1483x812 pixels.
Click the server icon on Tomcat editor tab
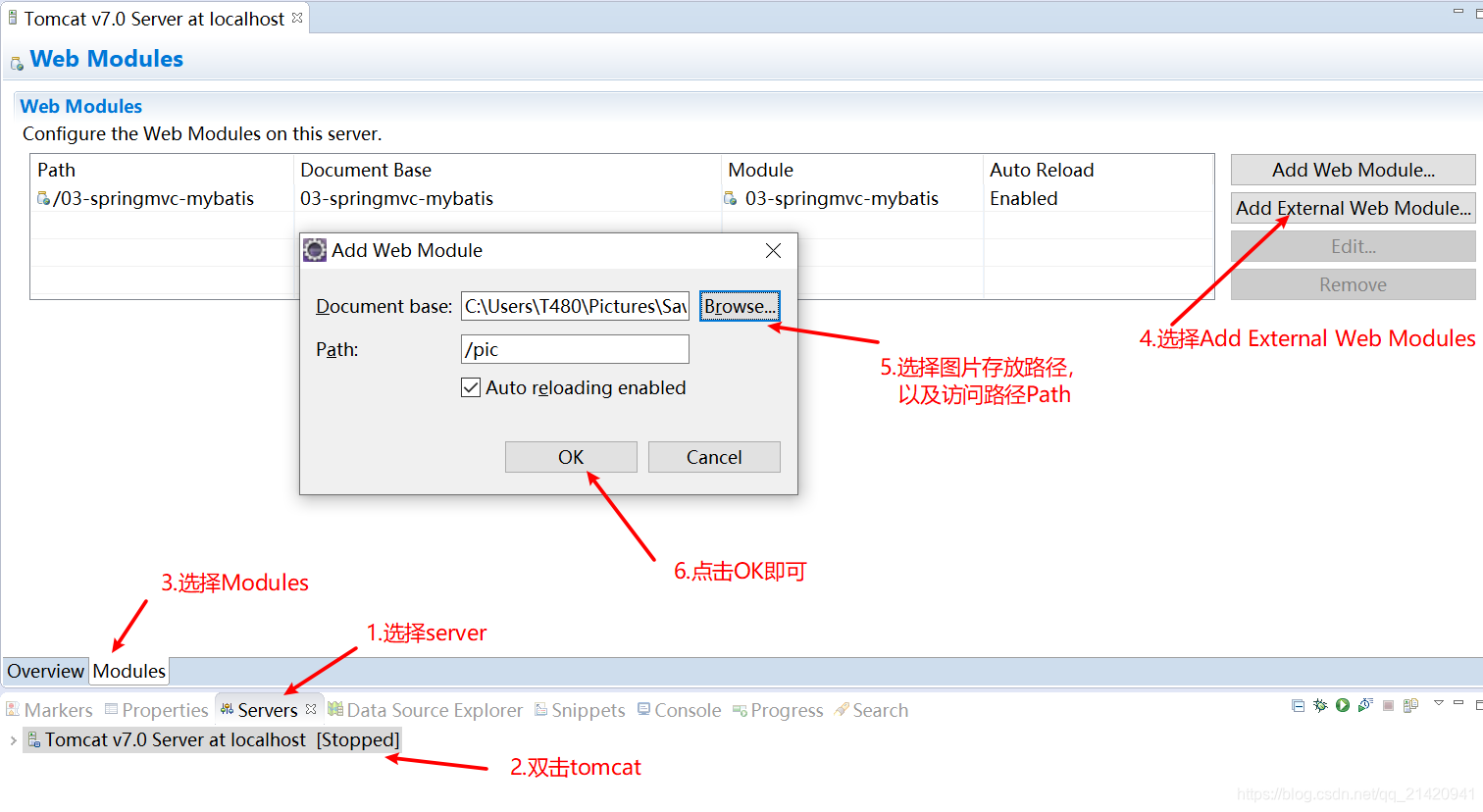[12, 18]
